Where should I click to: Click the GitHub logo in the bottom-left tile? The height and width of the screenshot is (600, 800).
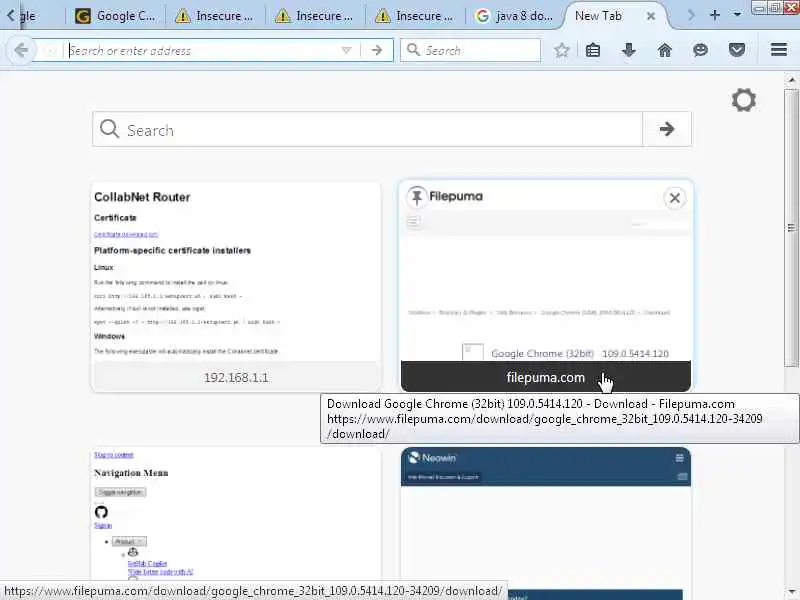click(x=101, y=512)
